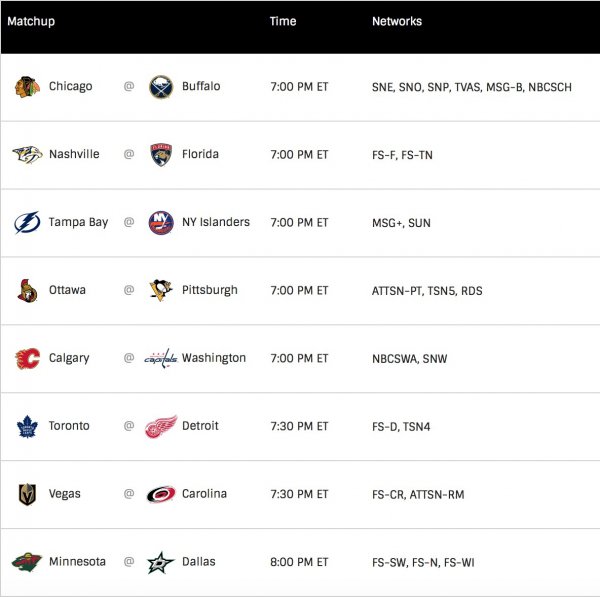This screenshot has width=600, height=597.
Task: Select the Nashville Predators logo
Action: 27,155
